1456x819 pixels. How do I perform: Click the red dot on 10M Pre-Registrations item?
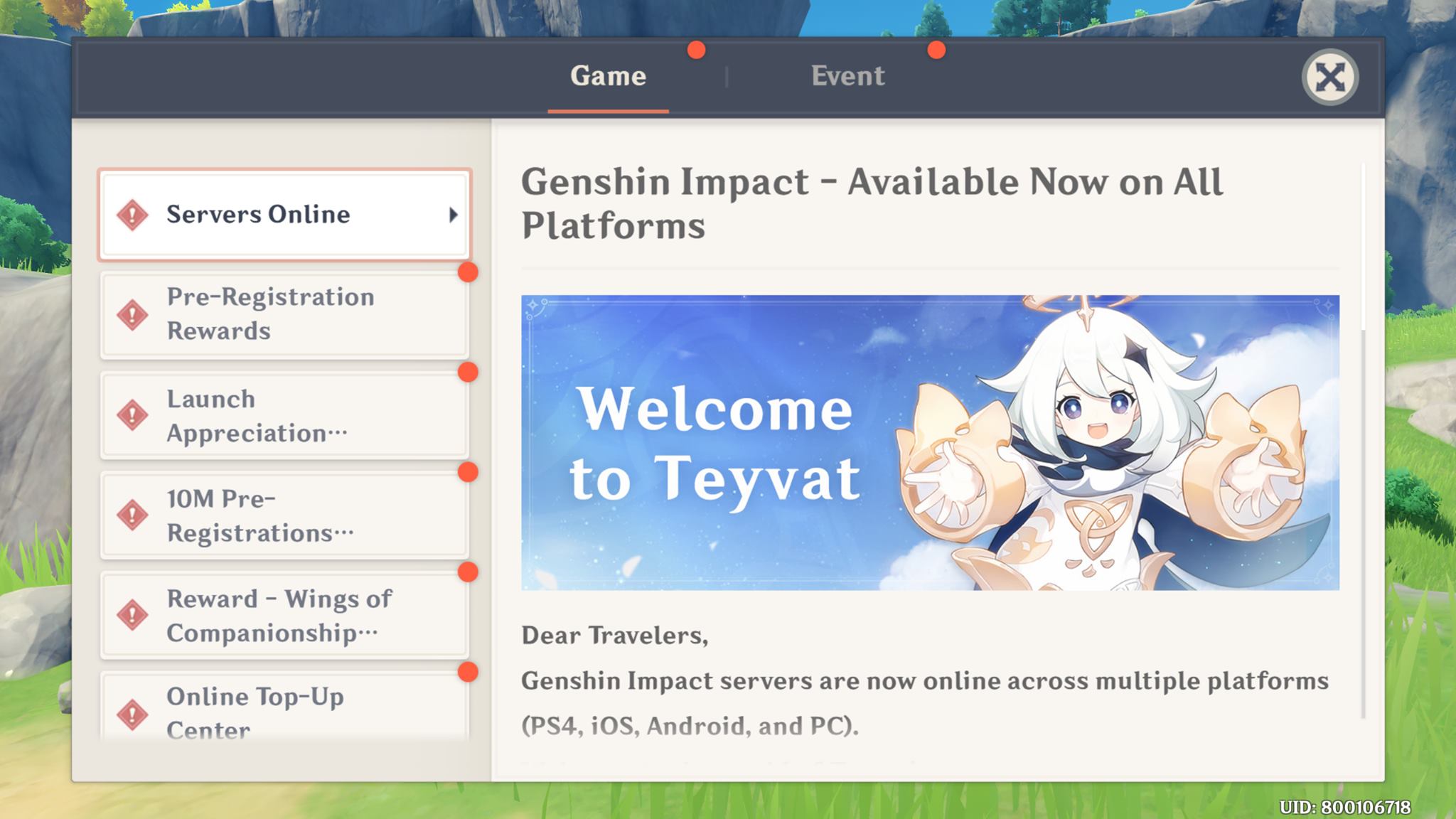coord(468,472)
